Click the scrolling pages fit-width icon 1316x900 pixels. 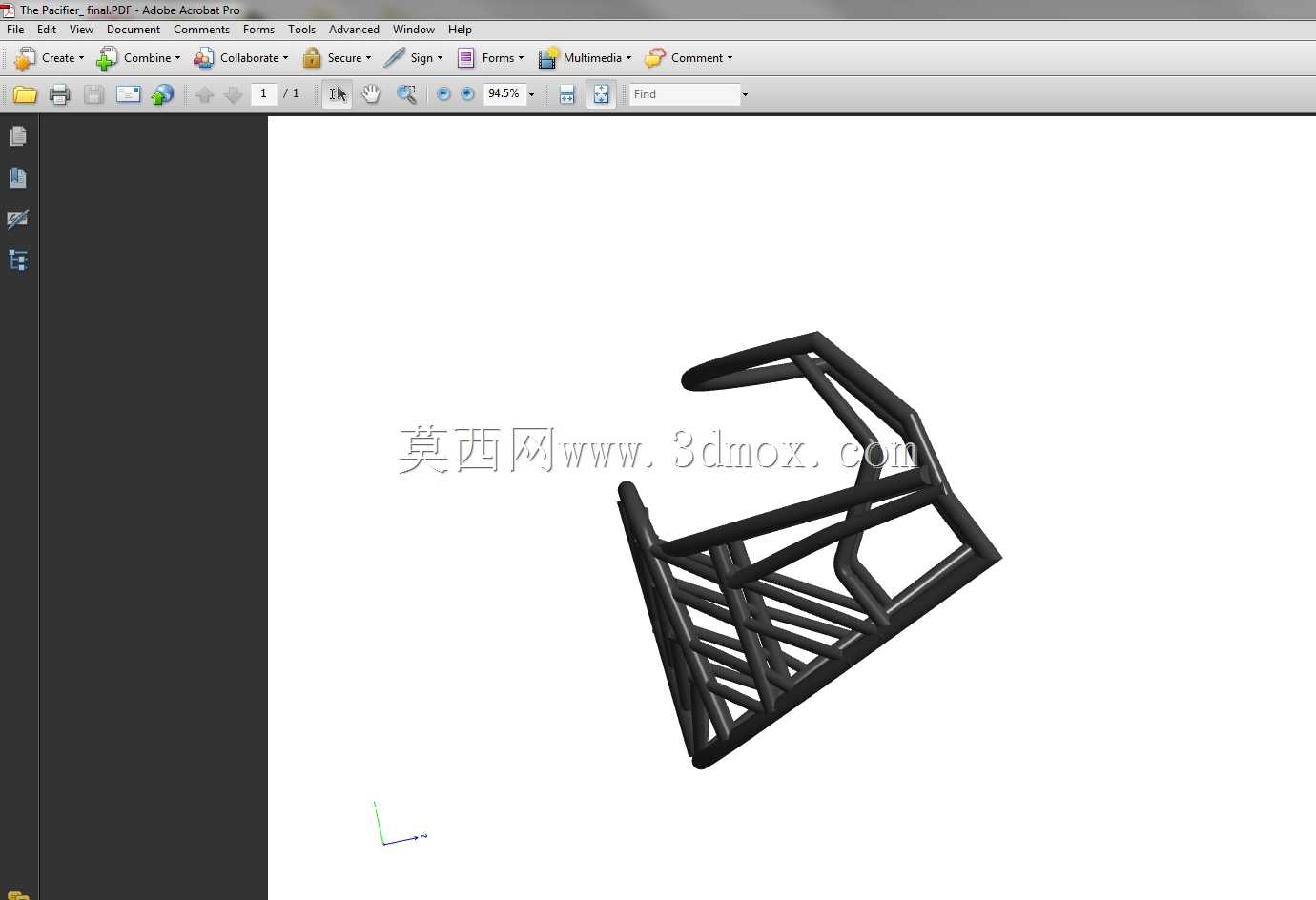(566, 94)
